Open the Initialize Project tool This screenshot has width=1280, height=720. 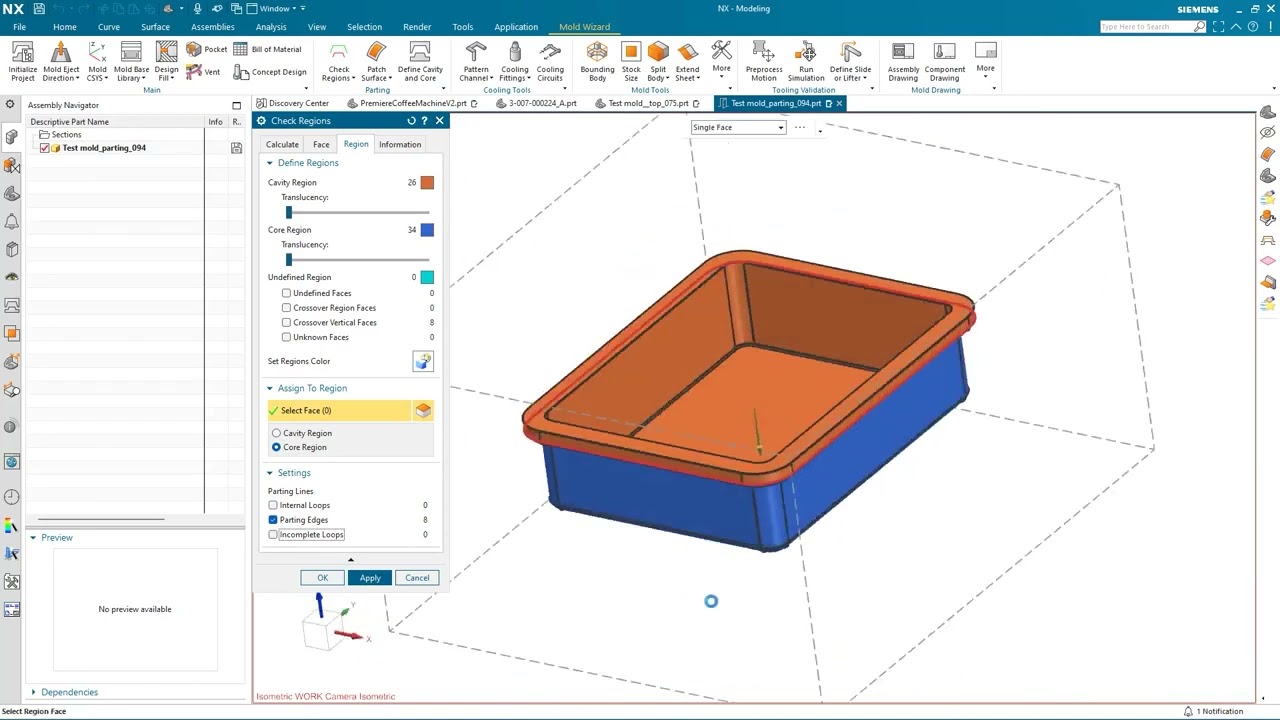[23, 61]
